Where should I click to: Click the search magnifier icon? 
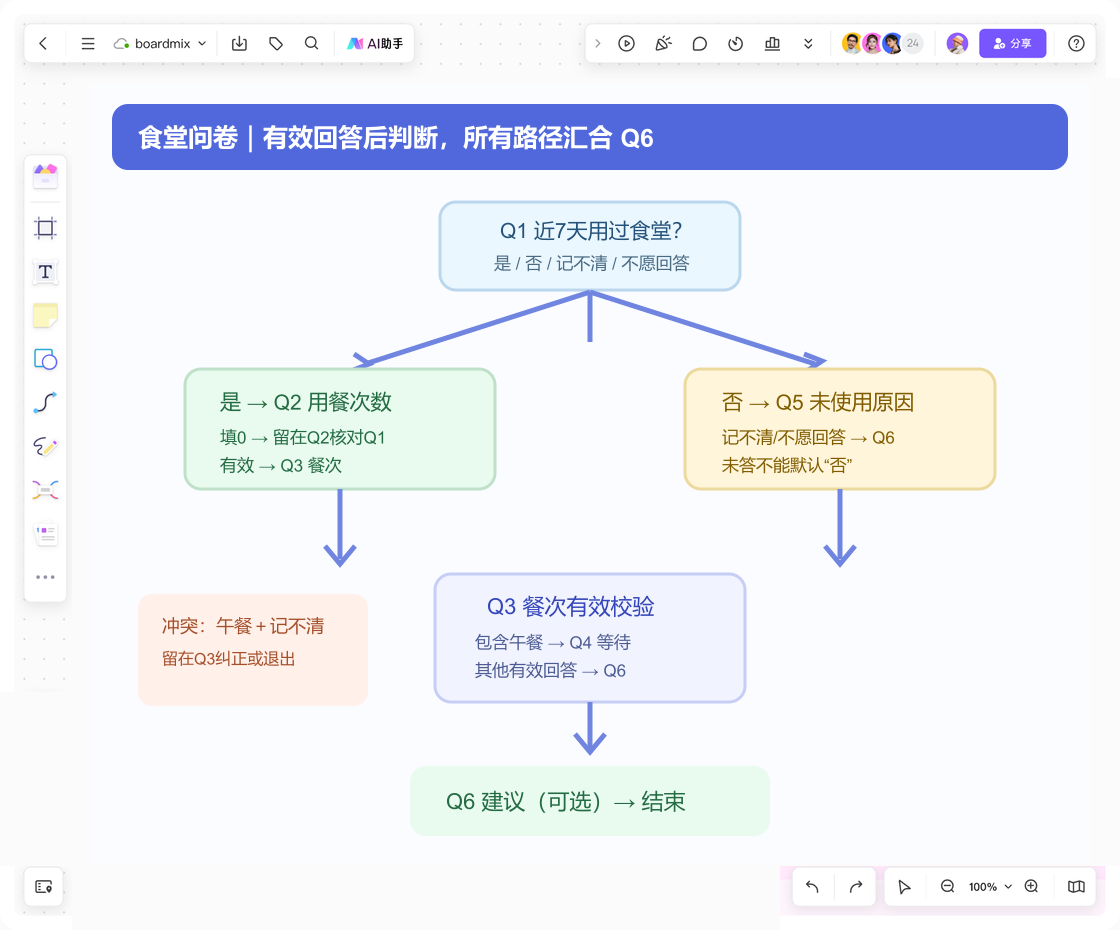pyautogui.click(x=311, y=44)
